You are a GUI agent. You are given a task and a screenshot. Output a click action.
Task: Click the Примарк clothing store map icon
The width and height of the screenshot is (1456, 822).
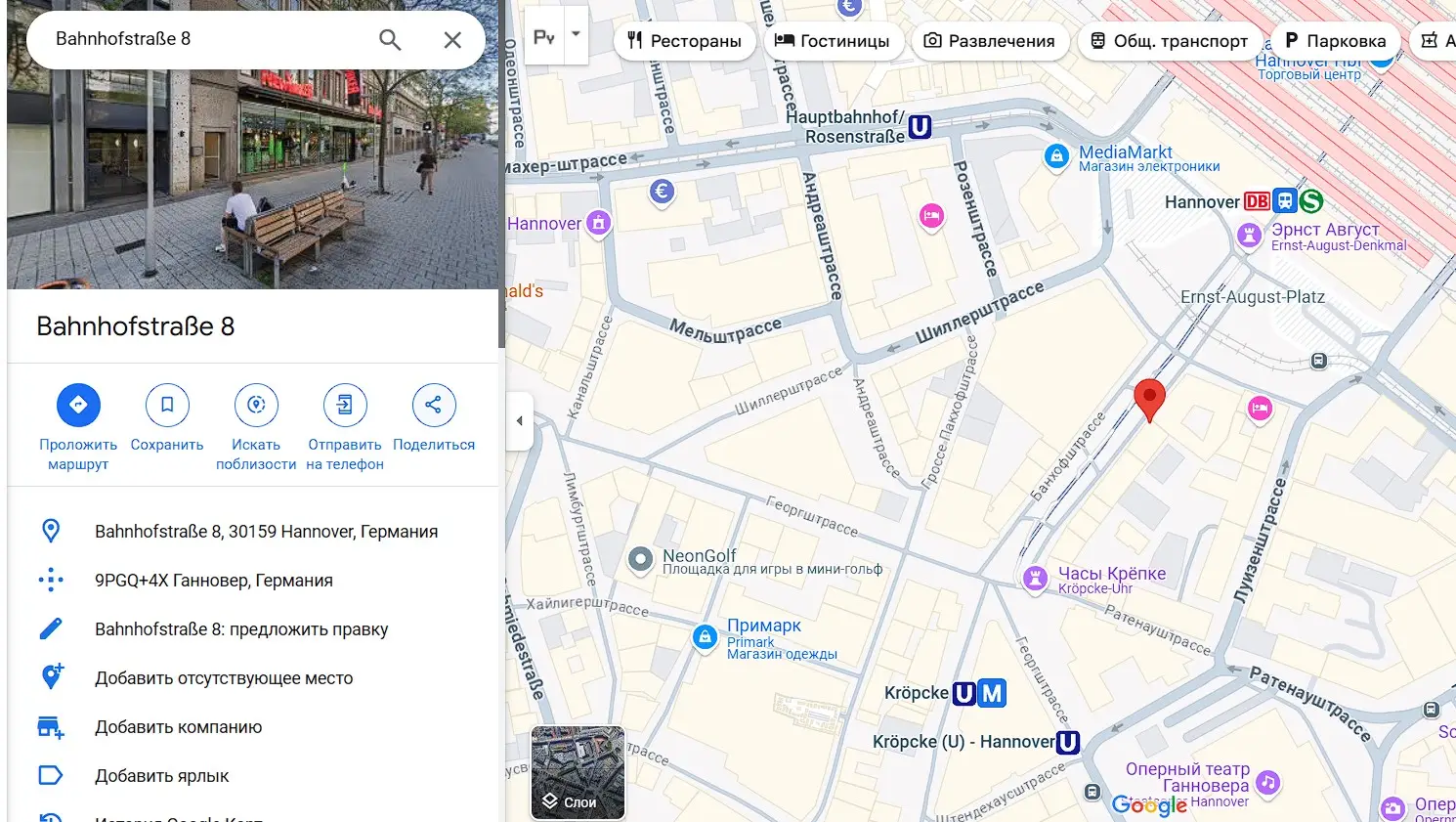pyautogui.click(x=705, y=637)
